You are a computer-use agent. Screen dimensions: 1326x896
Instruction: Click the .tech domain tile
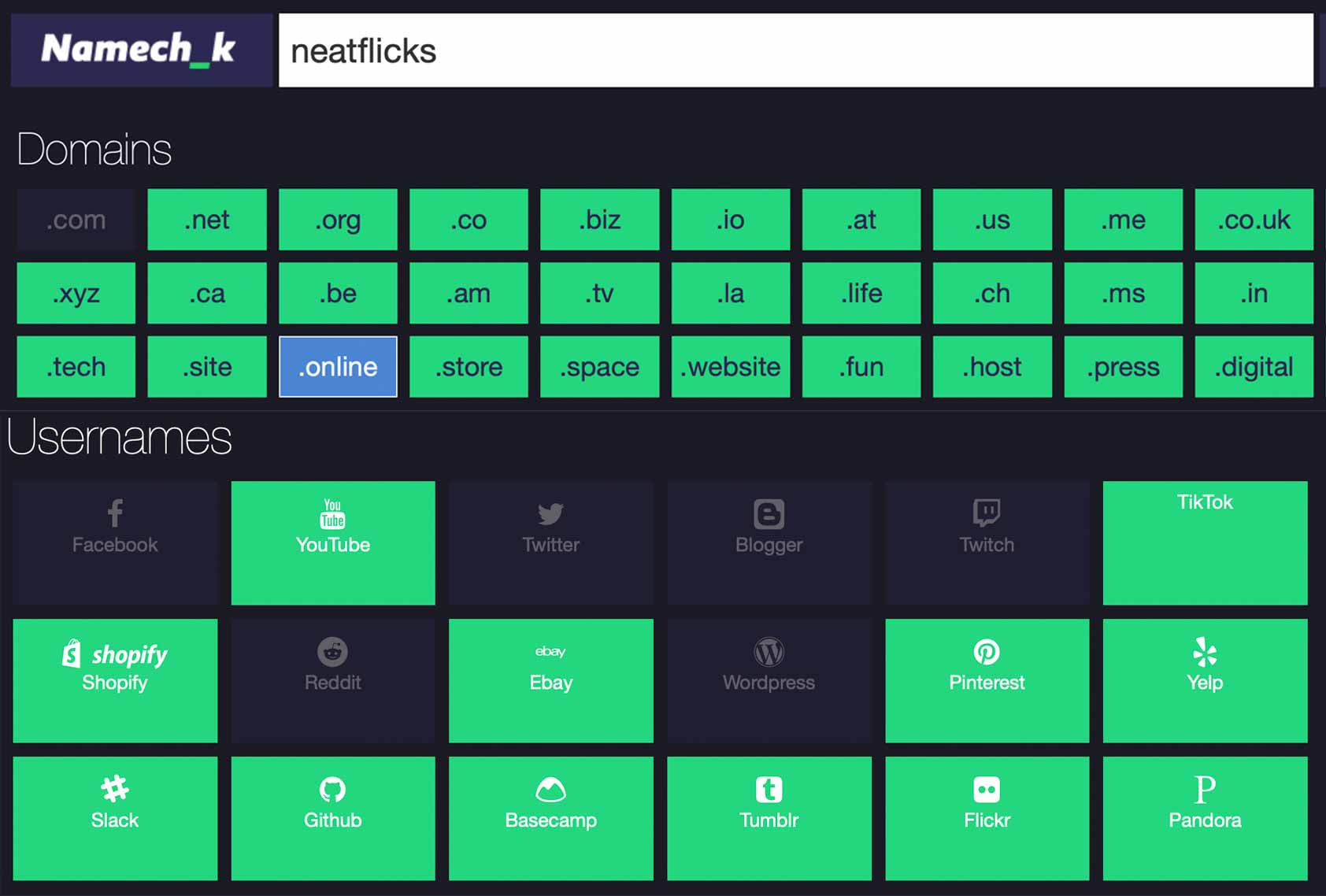pyautogui.click(x=76, y=367)
